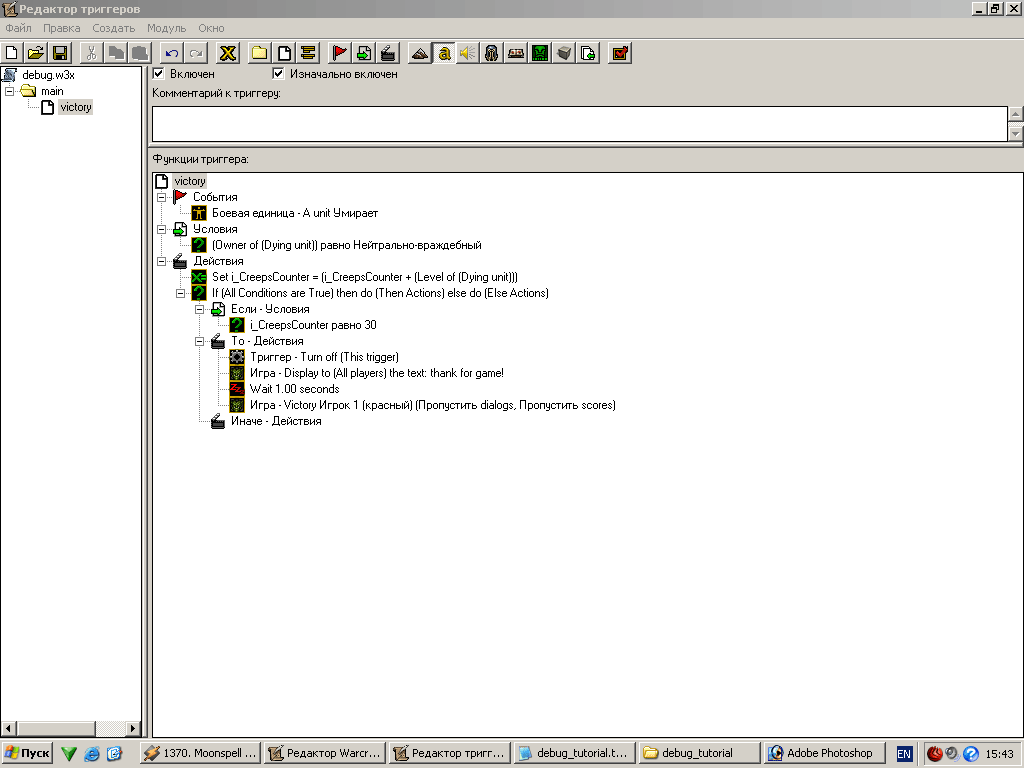Image resolution: width=1024 pixels, height=768 pixels.
Task: Collapse the Условия section
Action: pos(161,229)
